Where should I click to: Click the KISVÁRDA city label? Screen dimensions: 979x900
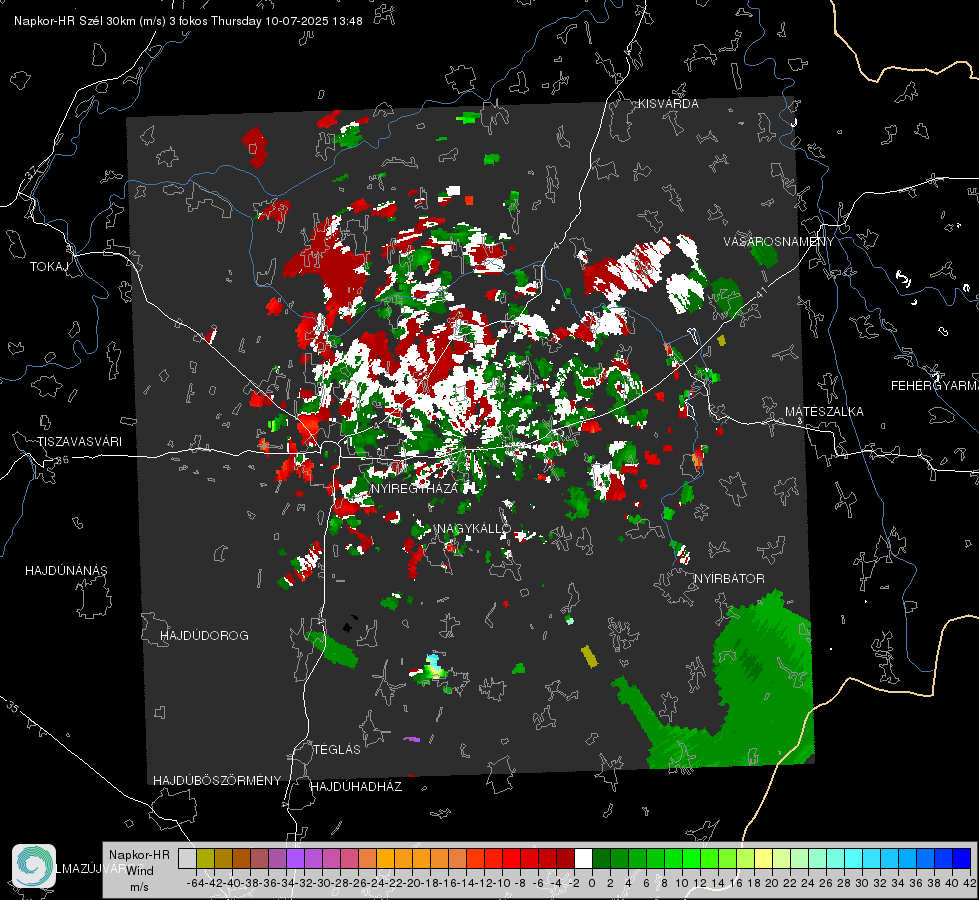point(668,104)
